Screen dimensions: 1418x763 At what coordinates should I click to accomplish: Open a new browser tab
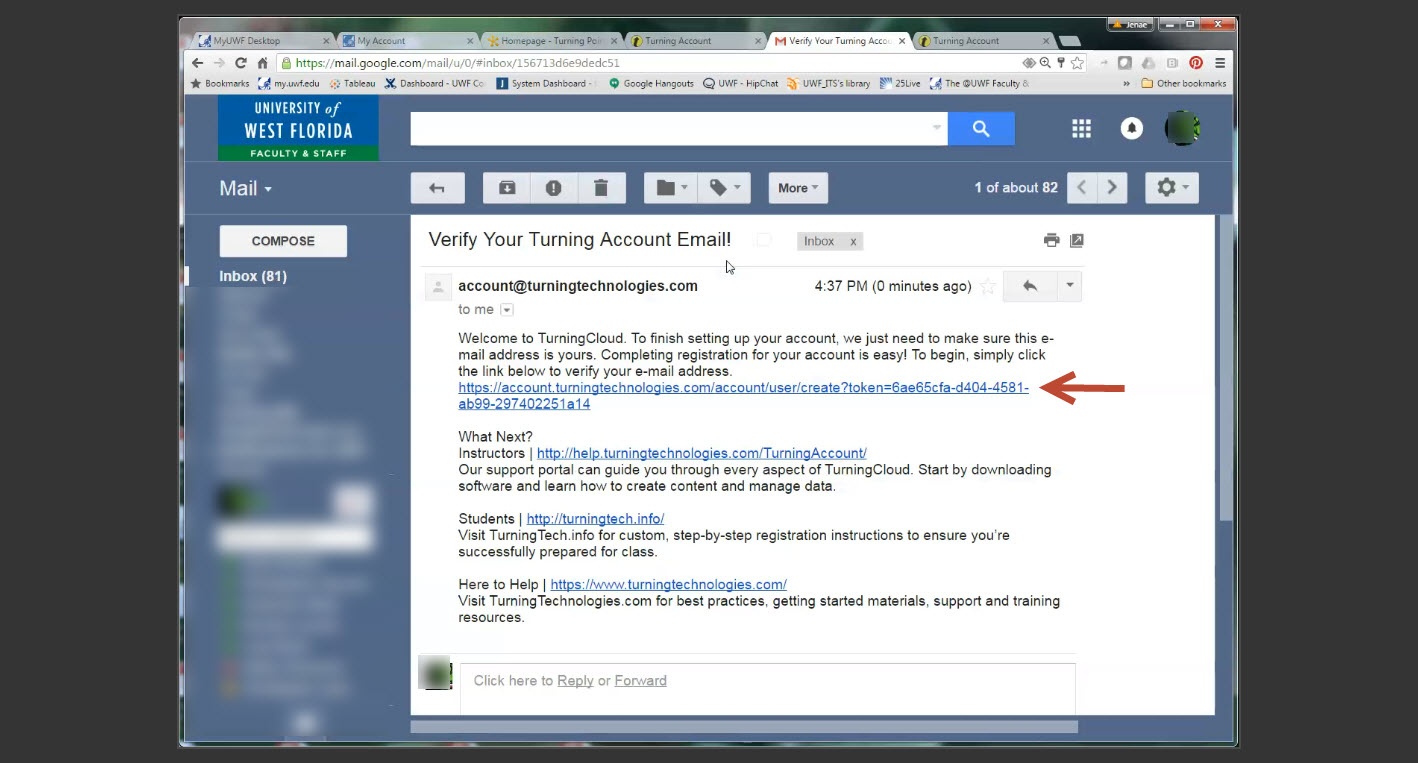[x=1069, y=41]
